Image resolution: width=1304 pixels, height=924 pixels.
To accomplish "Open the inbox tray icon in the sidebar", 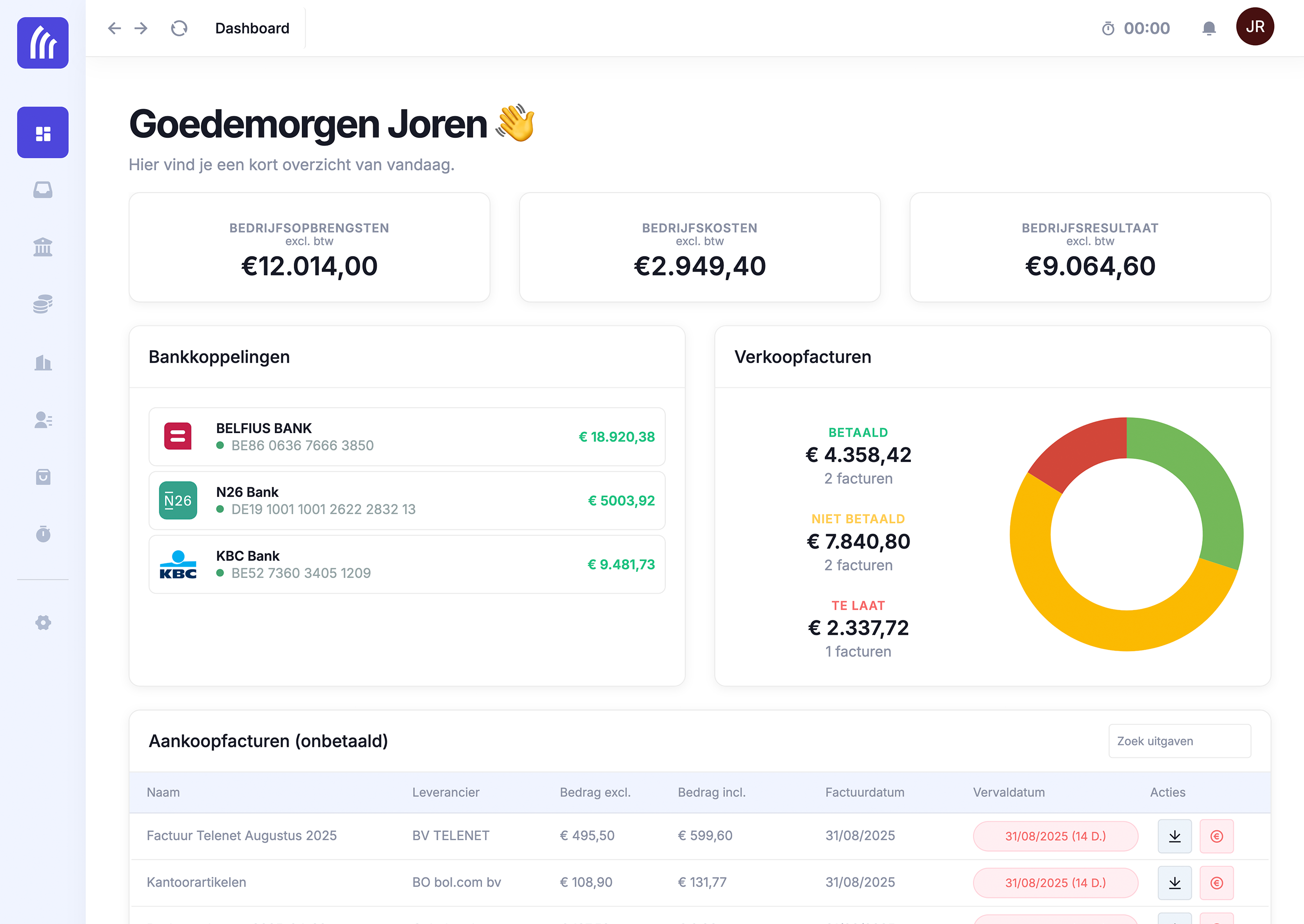I will click(x=43, y=190).
